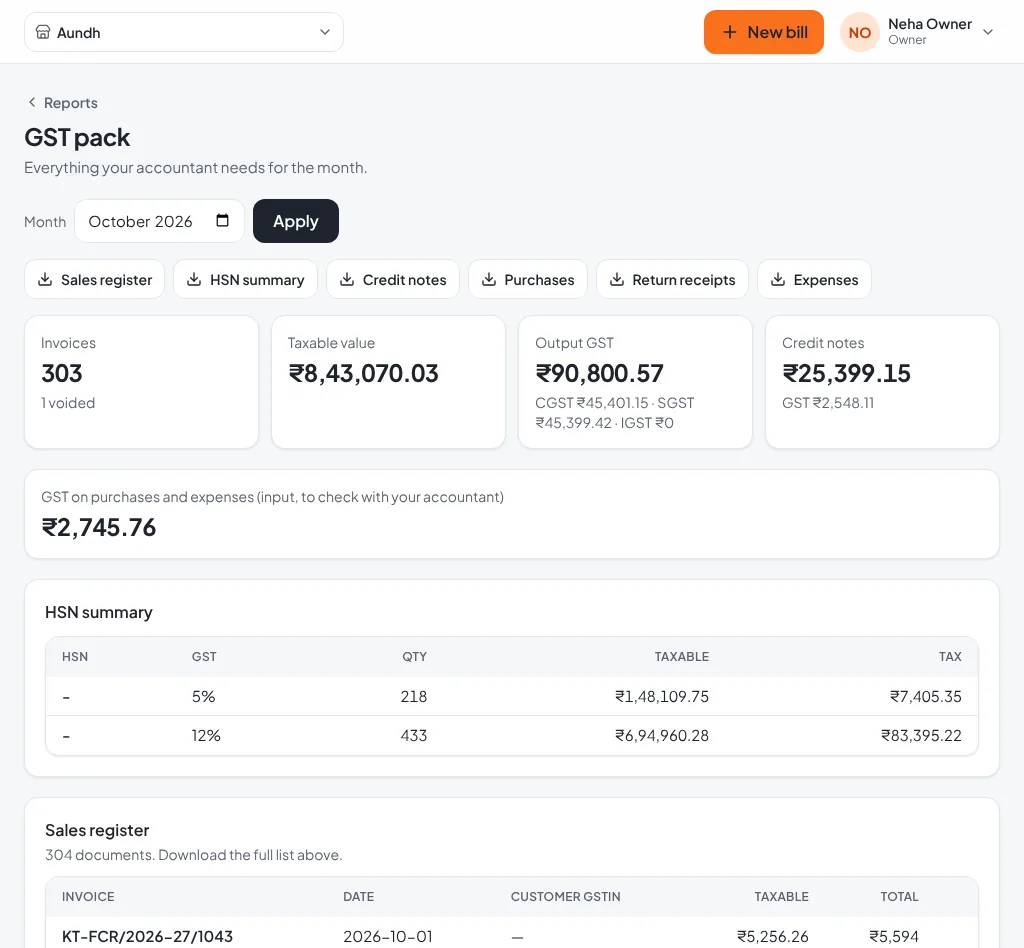Click the QTY column header

414,657
